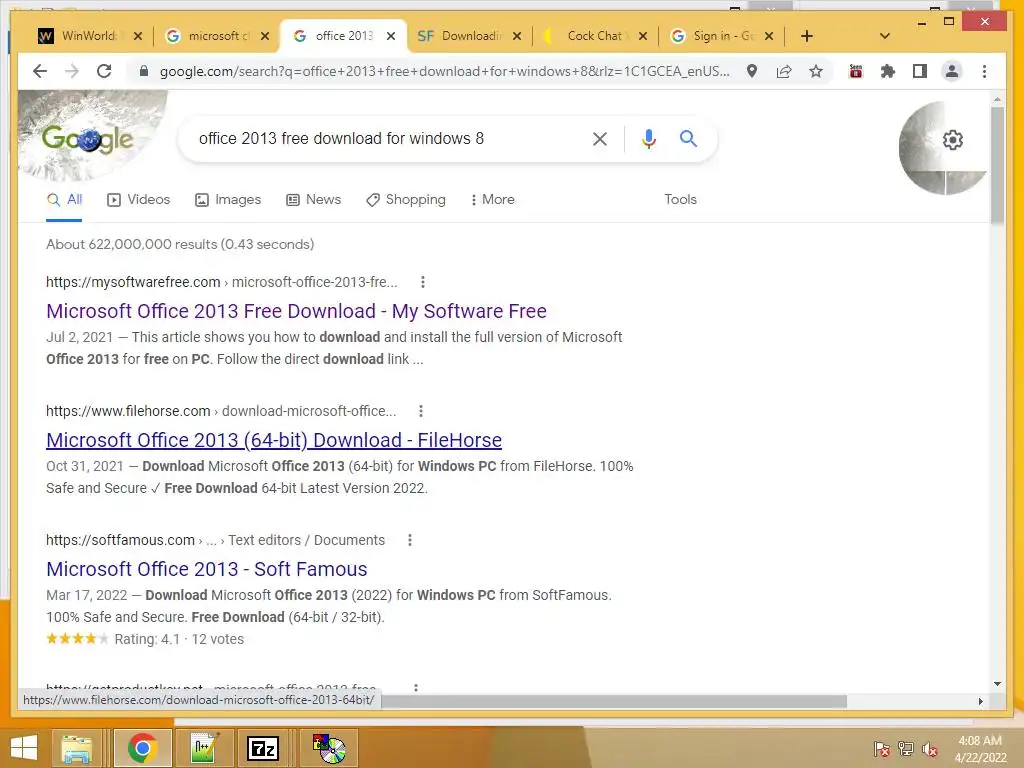This screenshot has width=1024, height=768.
Task: Switch to the SF Downloading tab
Action: pos(469,36)
